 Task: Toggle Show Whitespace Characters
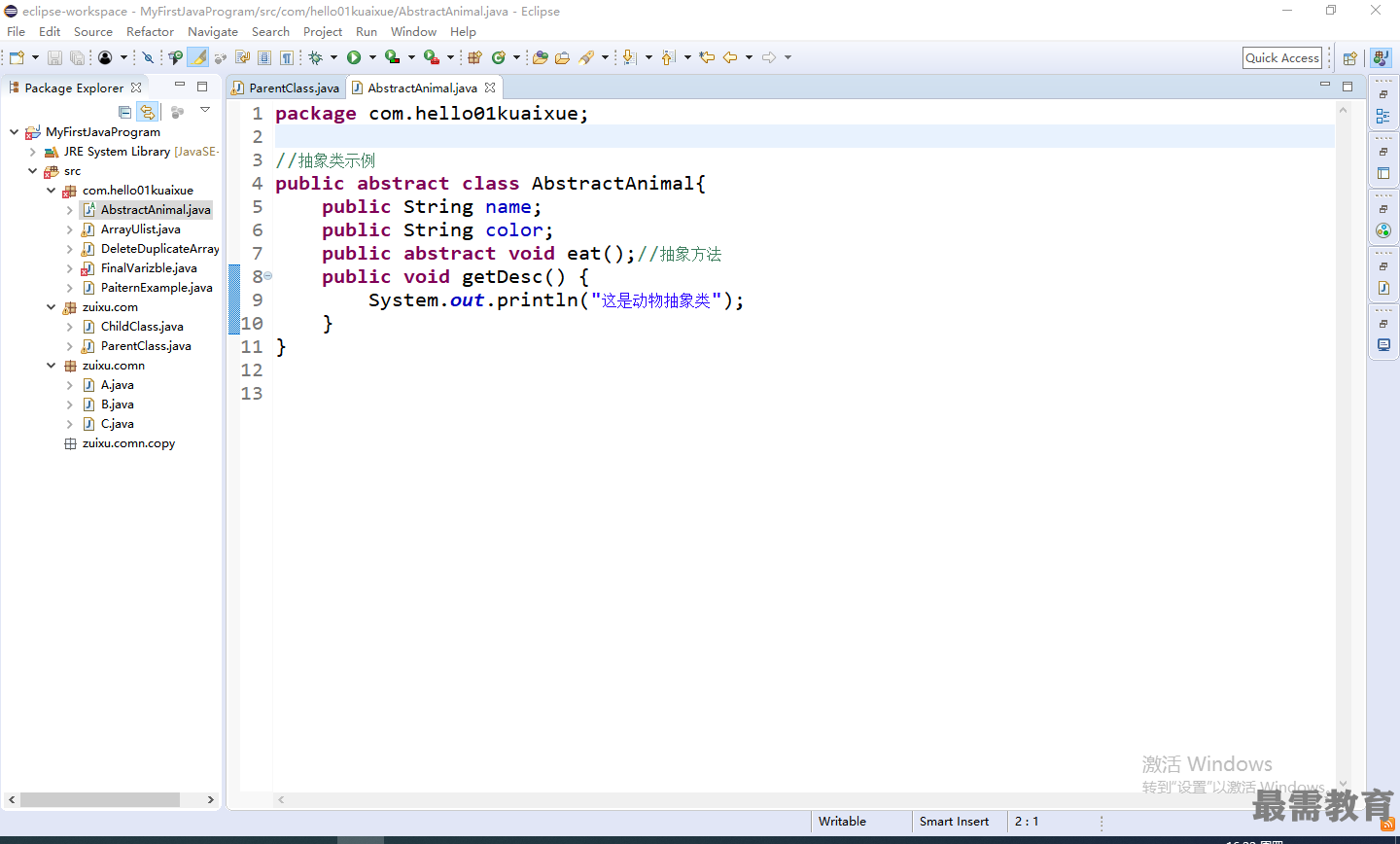[x=287, y=57]
